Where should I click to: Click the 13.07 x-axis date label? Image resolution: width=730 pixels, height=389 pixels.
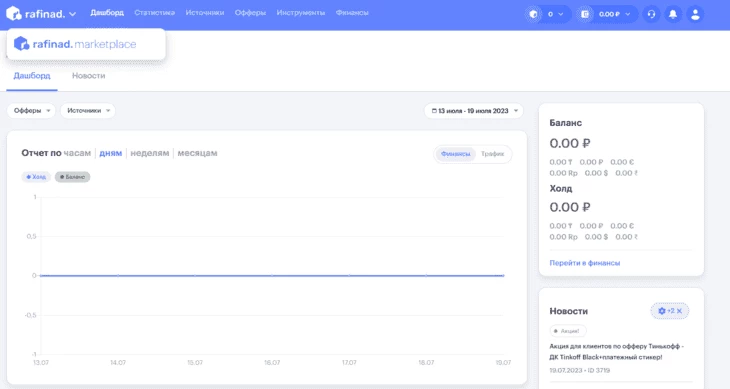(x=41, y=362)
